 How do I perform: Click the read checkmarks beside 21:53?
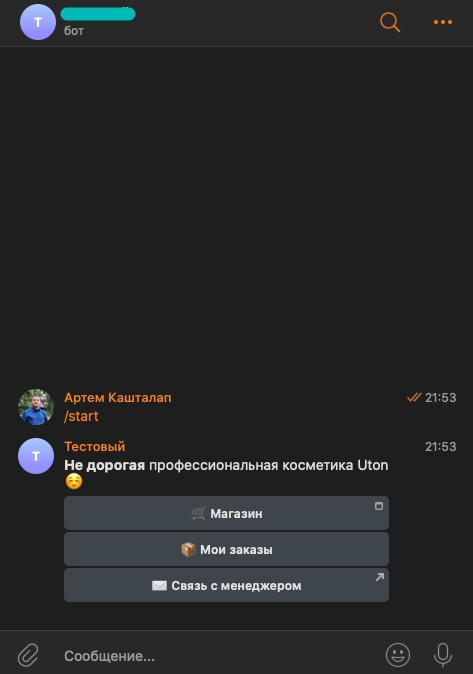point(414,398)
